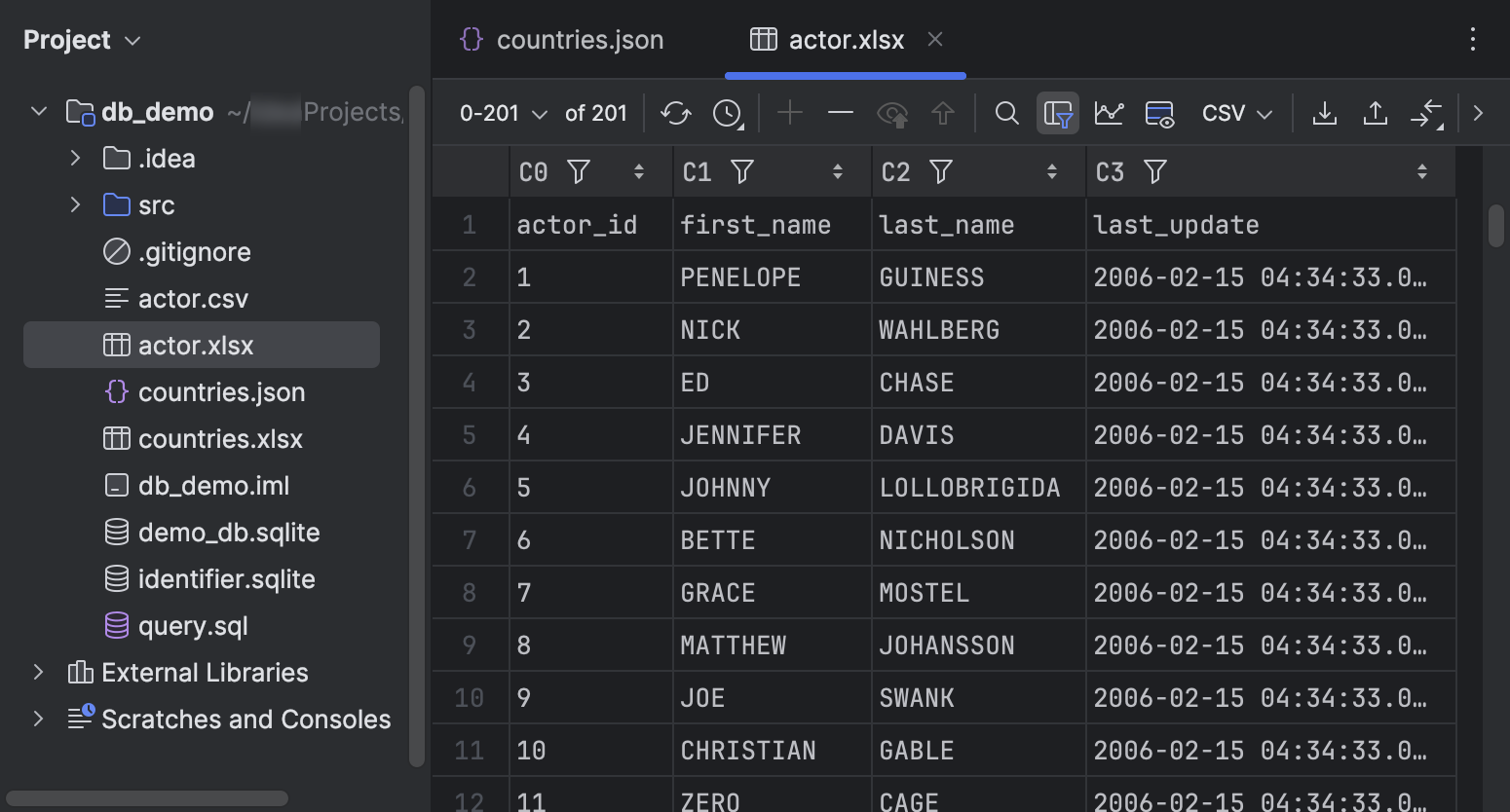1510x812 pixels.
Task: Toggle the column filters row
Action: (1058, 113)
